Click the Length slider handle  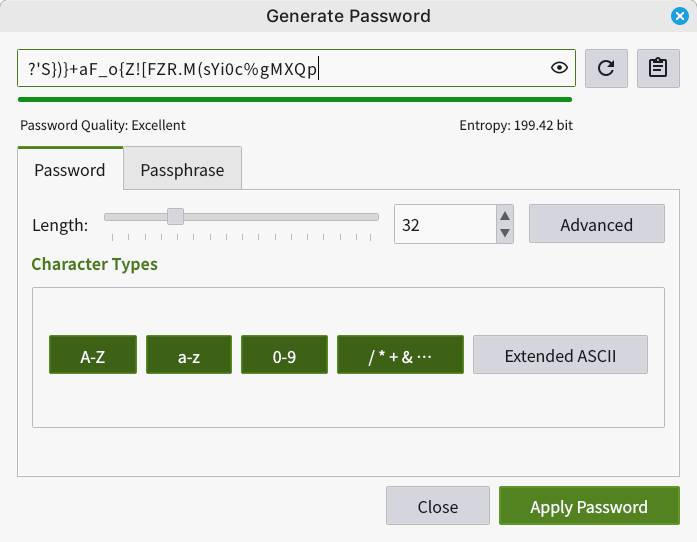point(175,217)
